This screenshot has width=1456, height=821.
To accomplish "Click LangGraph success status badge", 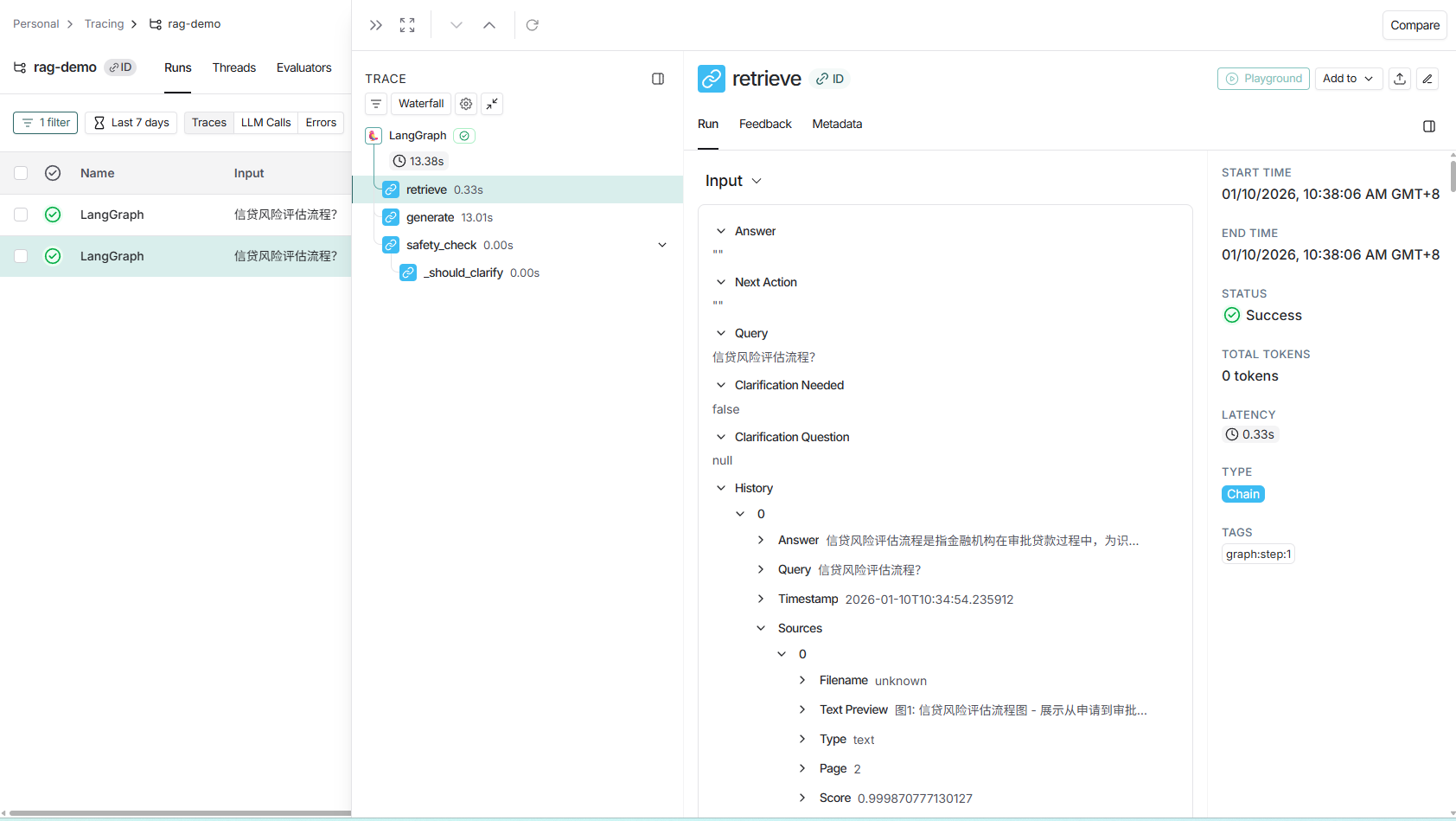I will coord(464,136).
